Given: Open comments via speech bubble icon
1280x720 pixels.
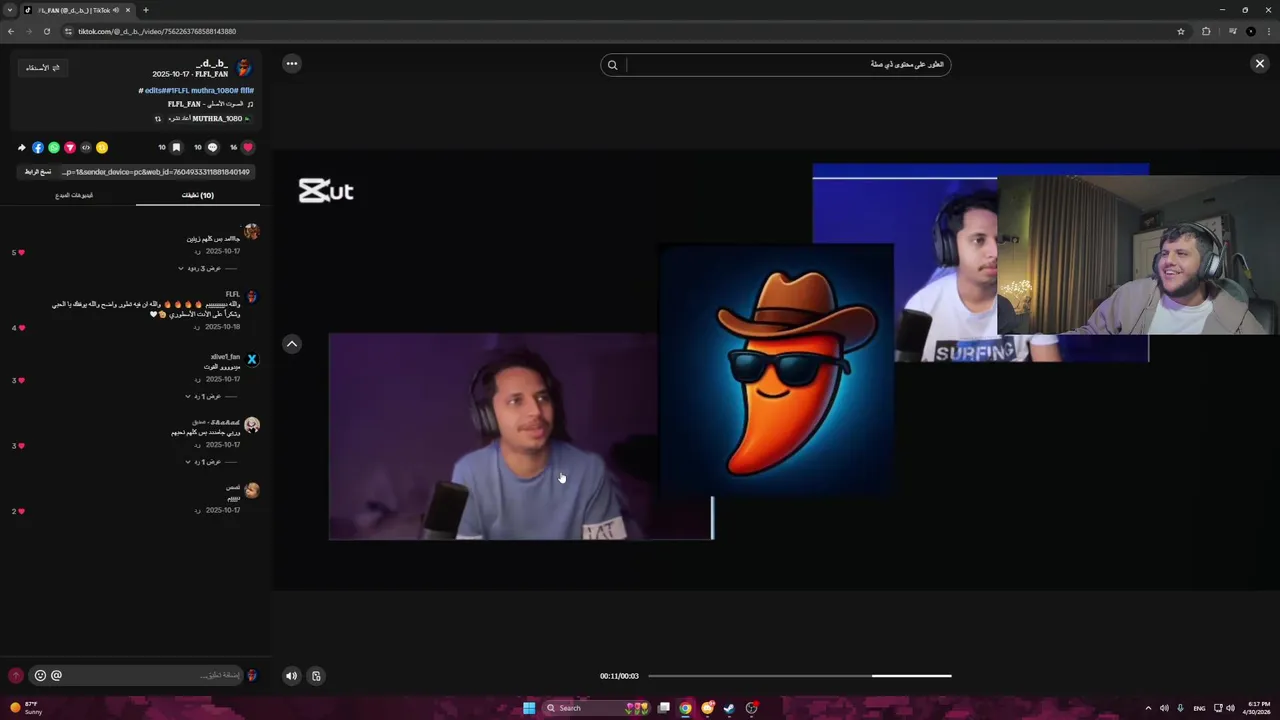Looking at the screenshot, I should click(212, 147).
